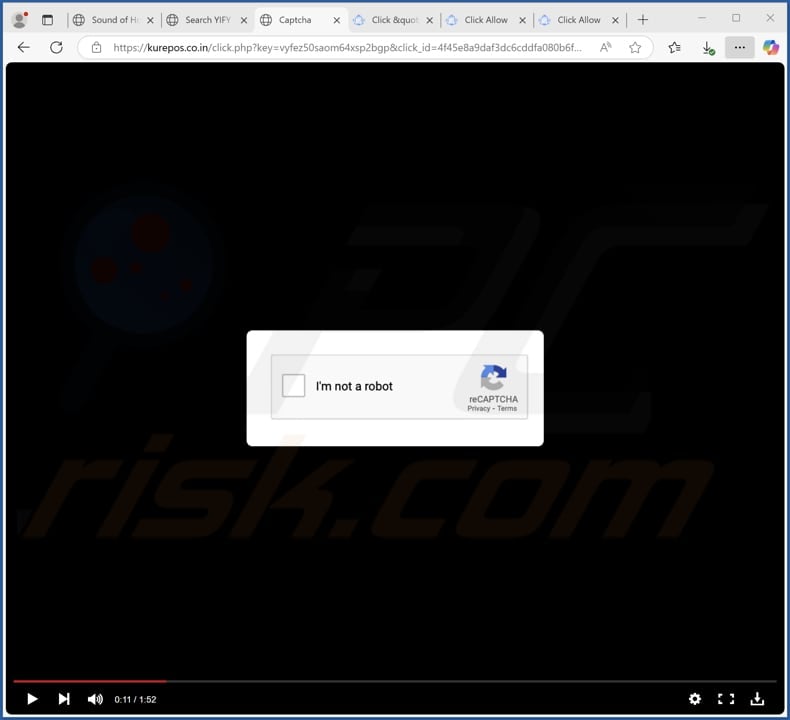
Task: Seek on the video progress bar
Action: (x=394, y=681)
